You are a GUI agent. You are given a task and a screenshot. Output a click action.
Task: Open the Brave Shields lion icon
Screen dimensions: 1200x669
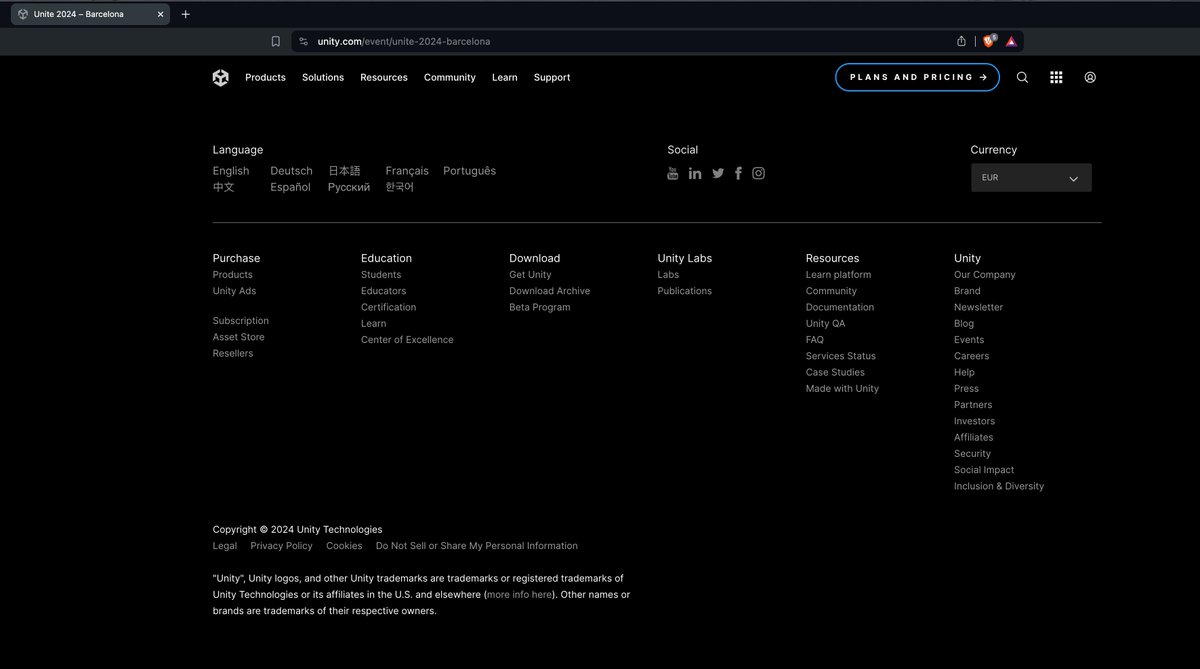pyautogui.click(x=989, y=41)
